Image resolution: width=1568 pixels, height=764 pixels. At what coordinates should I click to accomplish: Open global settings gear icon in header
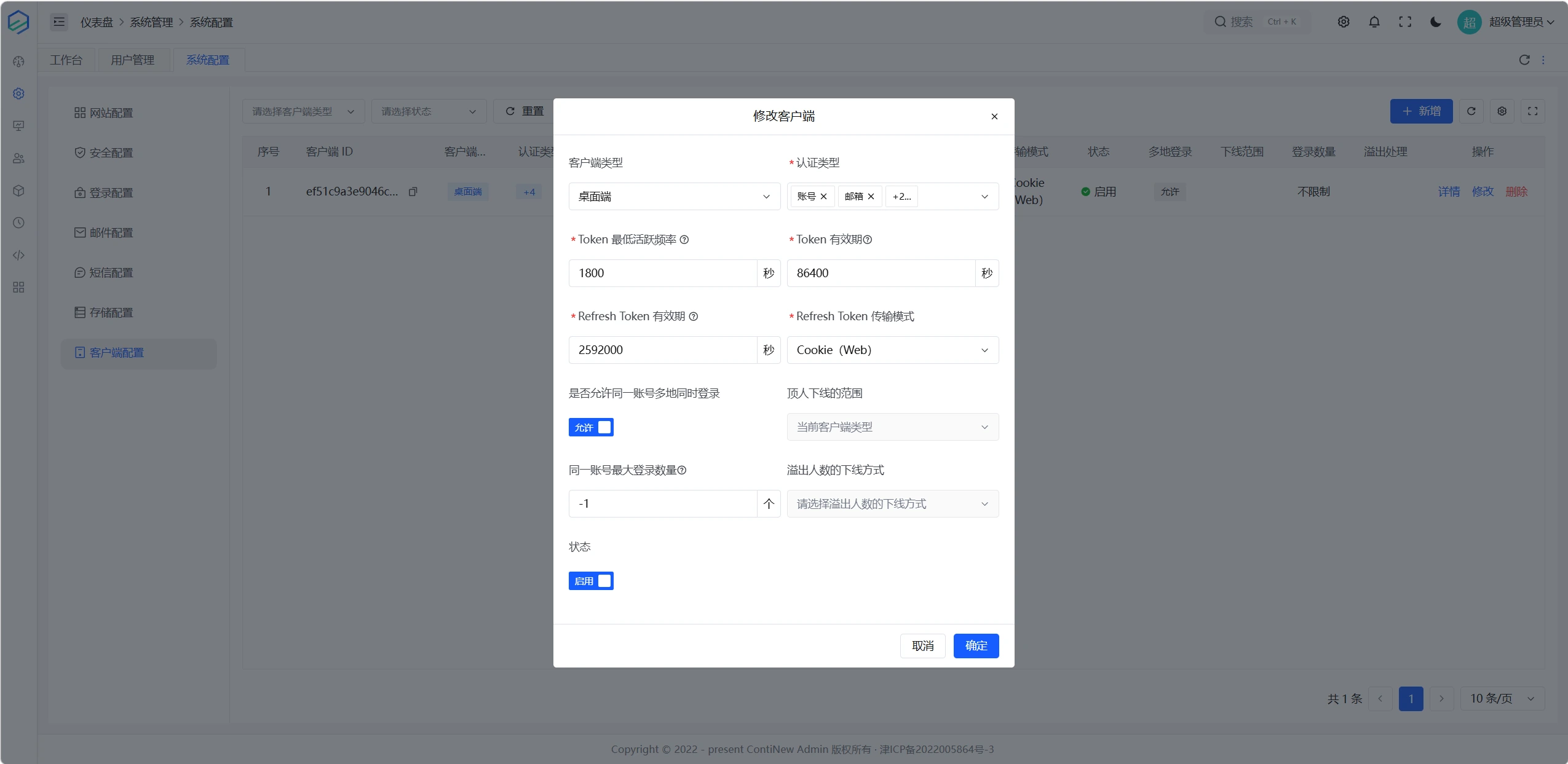1344,22
